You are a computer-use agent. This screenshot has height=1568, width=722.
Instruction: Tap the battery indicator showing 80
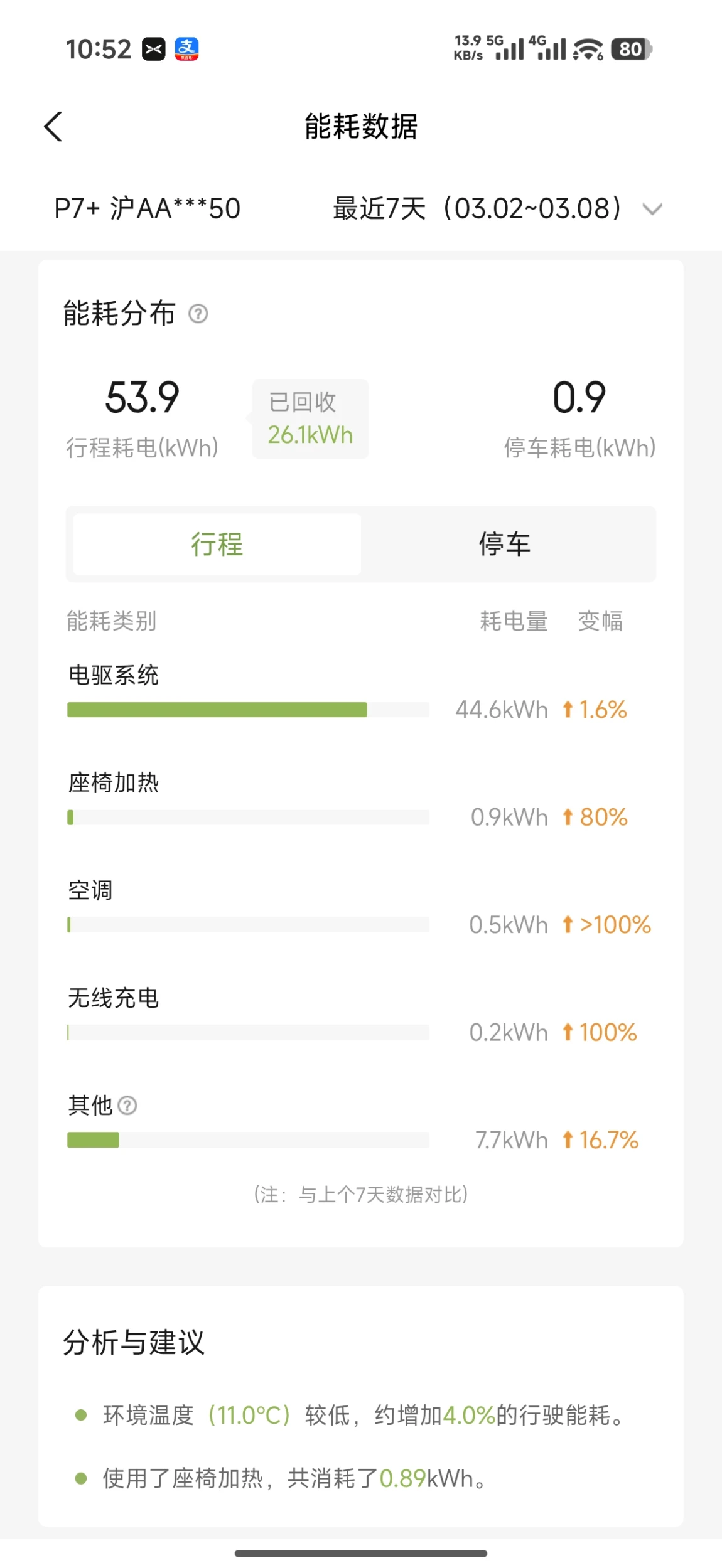[x=632, y=49]
